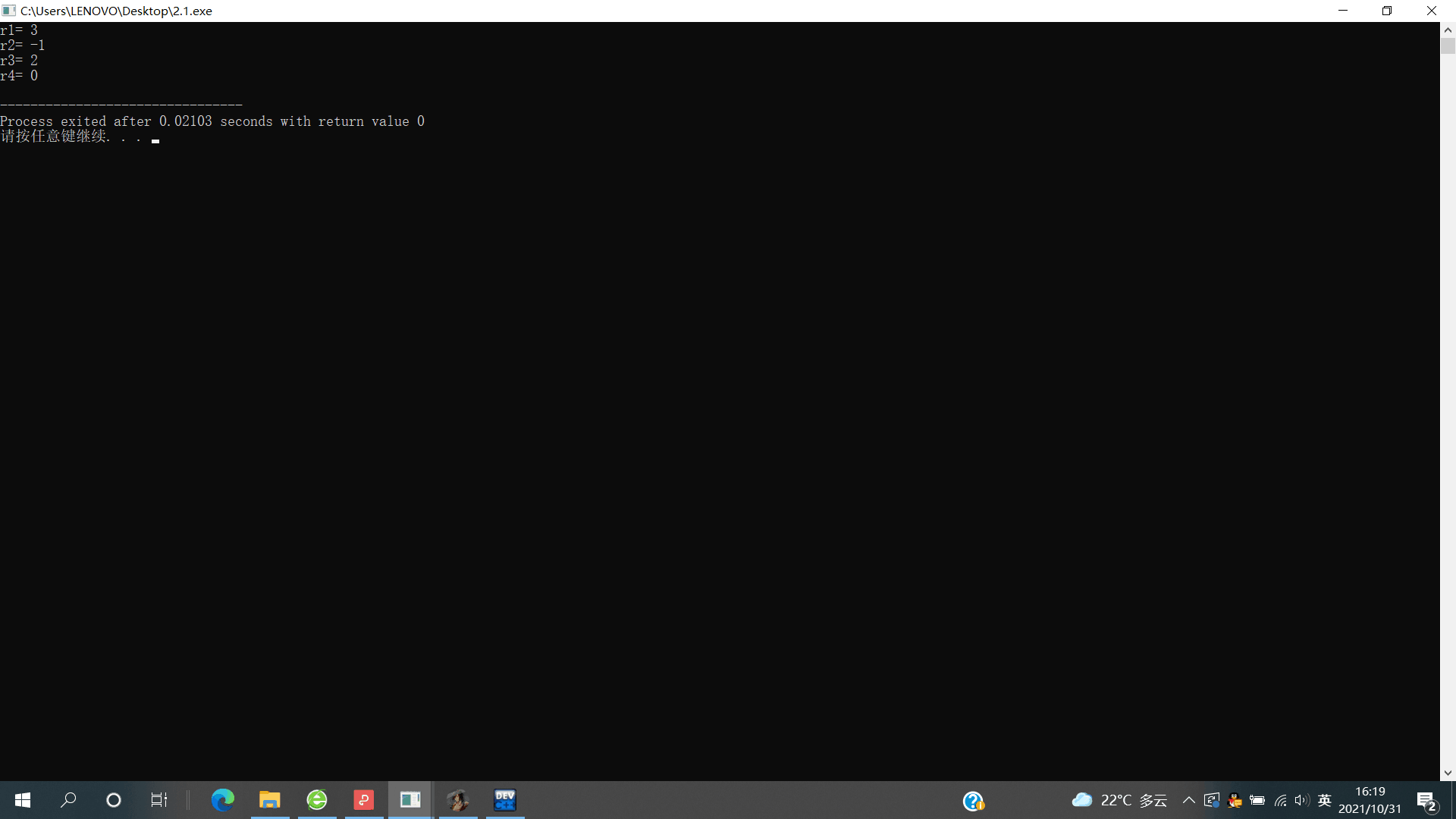1456x819 pixels.
Task: Open the Dev-C++ taskbar icon
Action: click(x=505, y=800)
